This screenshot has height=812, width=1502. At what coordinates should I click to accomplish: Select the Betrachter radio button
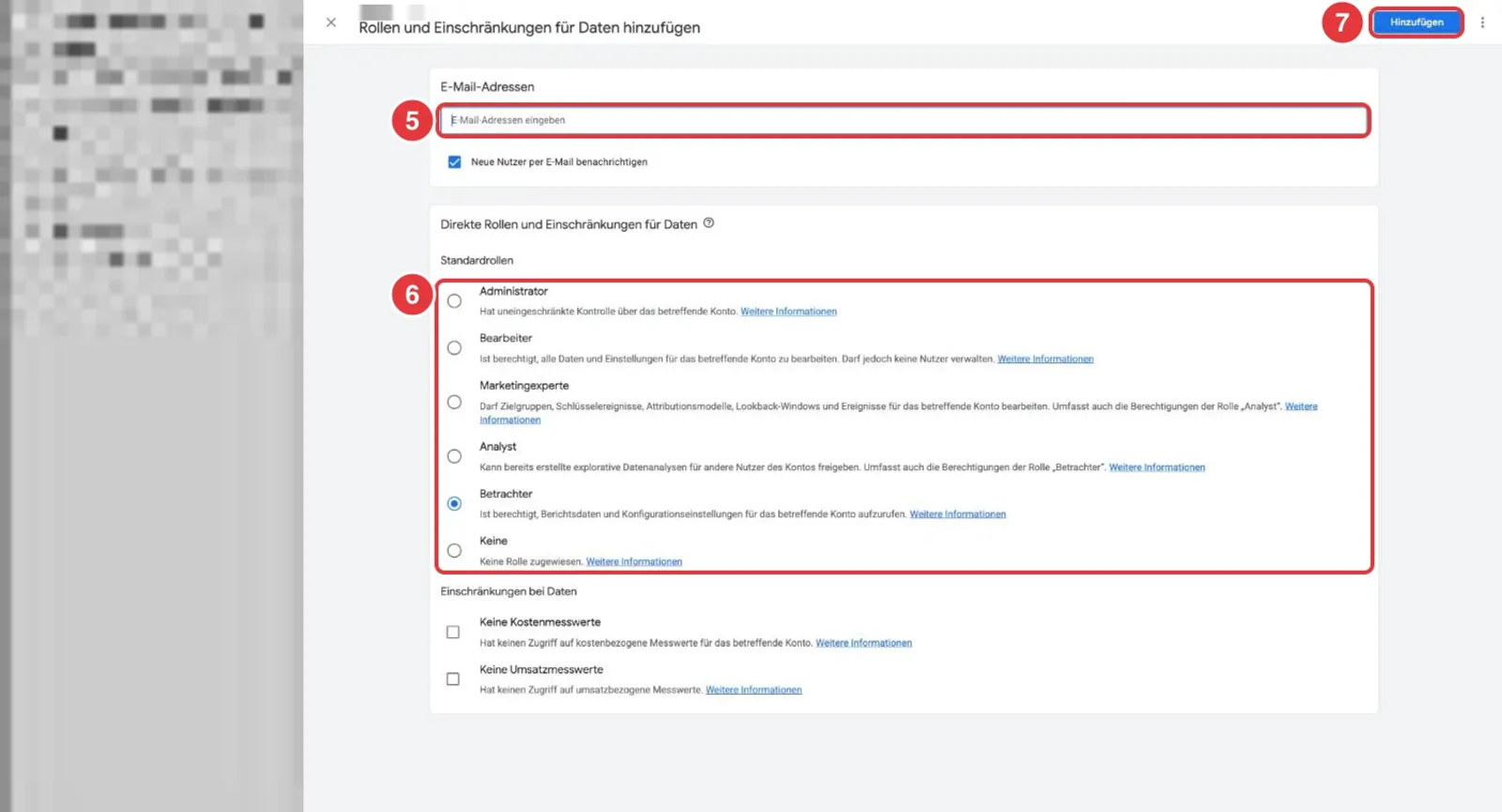[454, 503]
